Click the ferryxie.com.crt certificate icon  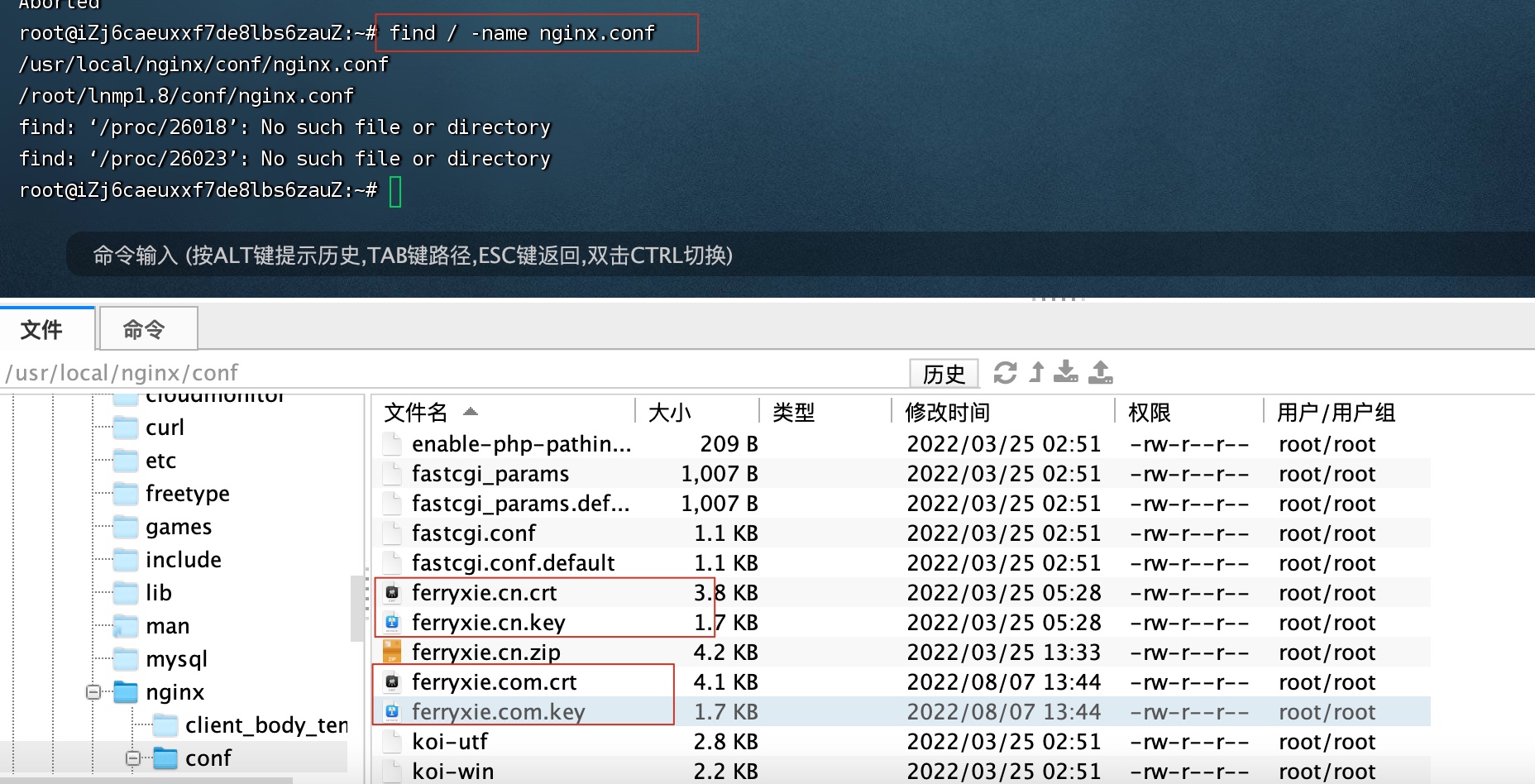pyautogui.click(x=392, y=682)
